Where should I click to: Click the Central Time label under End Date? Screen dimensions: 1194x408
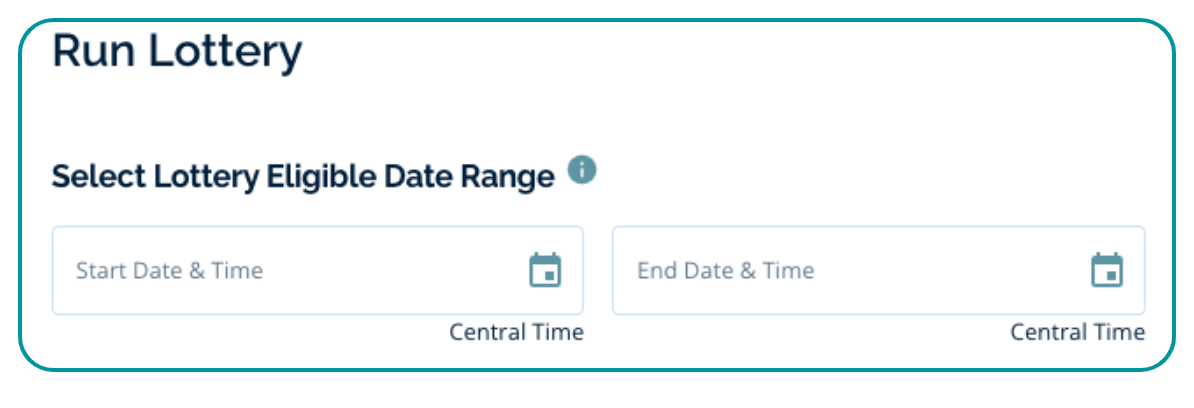(1077, 332)
